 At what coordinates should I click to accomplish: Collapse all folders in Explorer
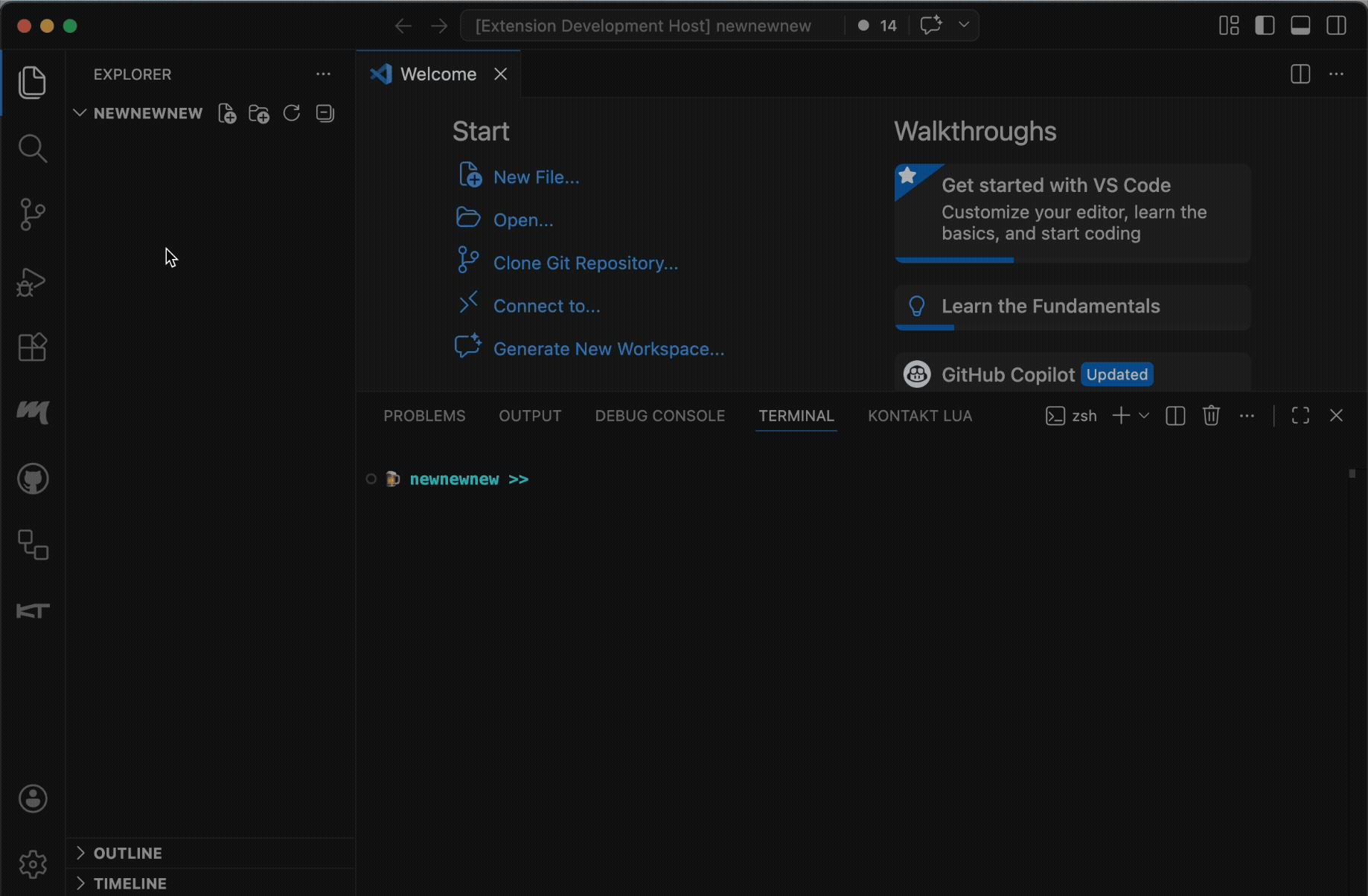pyautogui.click(x=325, y=113)
